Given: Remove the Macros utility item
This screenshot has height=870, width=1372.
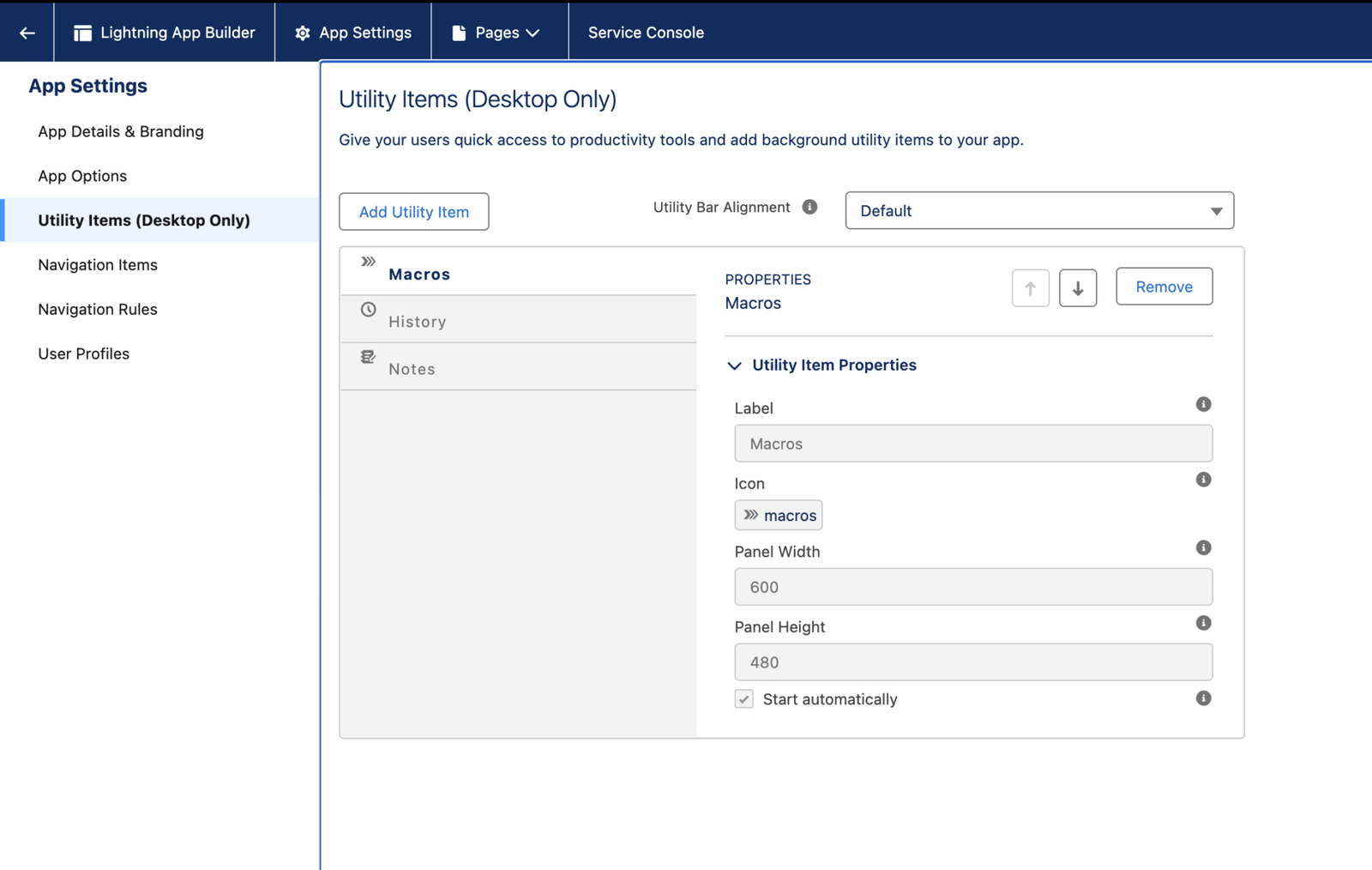Looking at the screenshot, I should [1164, 286].
